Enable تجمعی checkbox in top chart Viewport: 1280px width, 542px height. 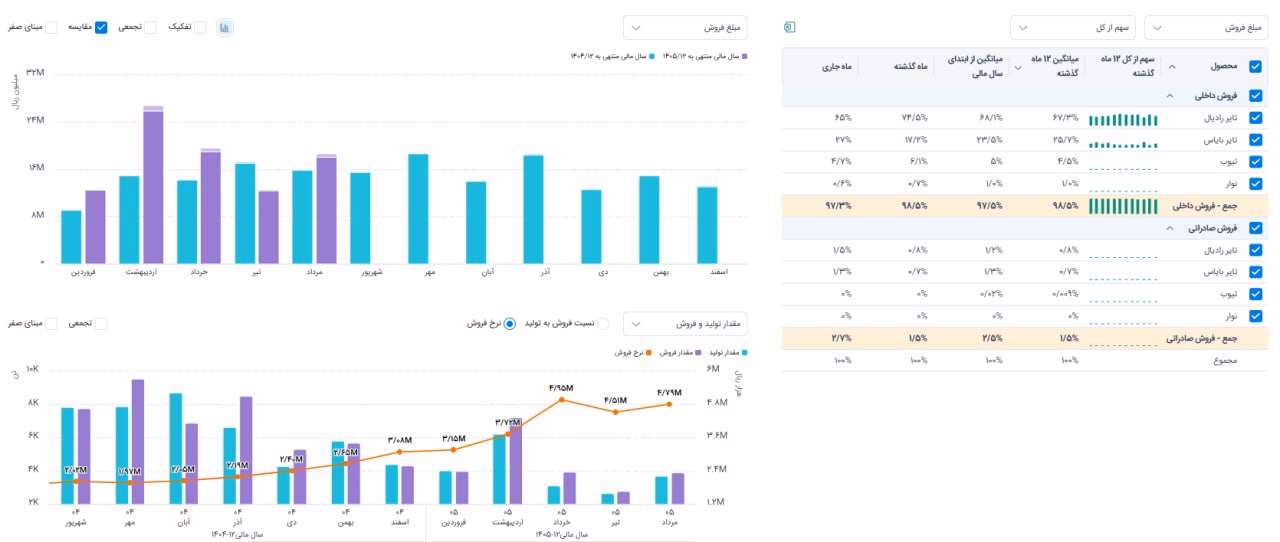(150, 27)
